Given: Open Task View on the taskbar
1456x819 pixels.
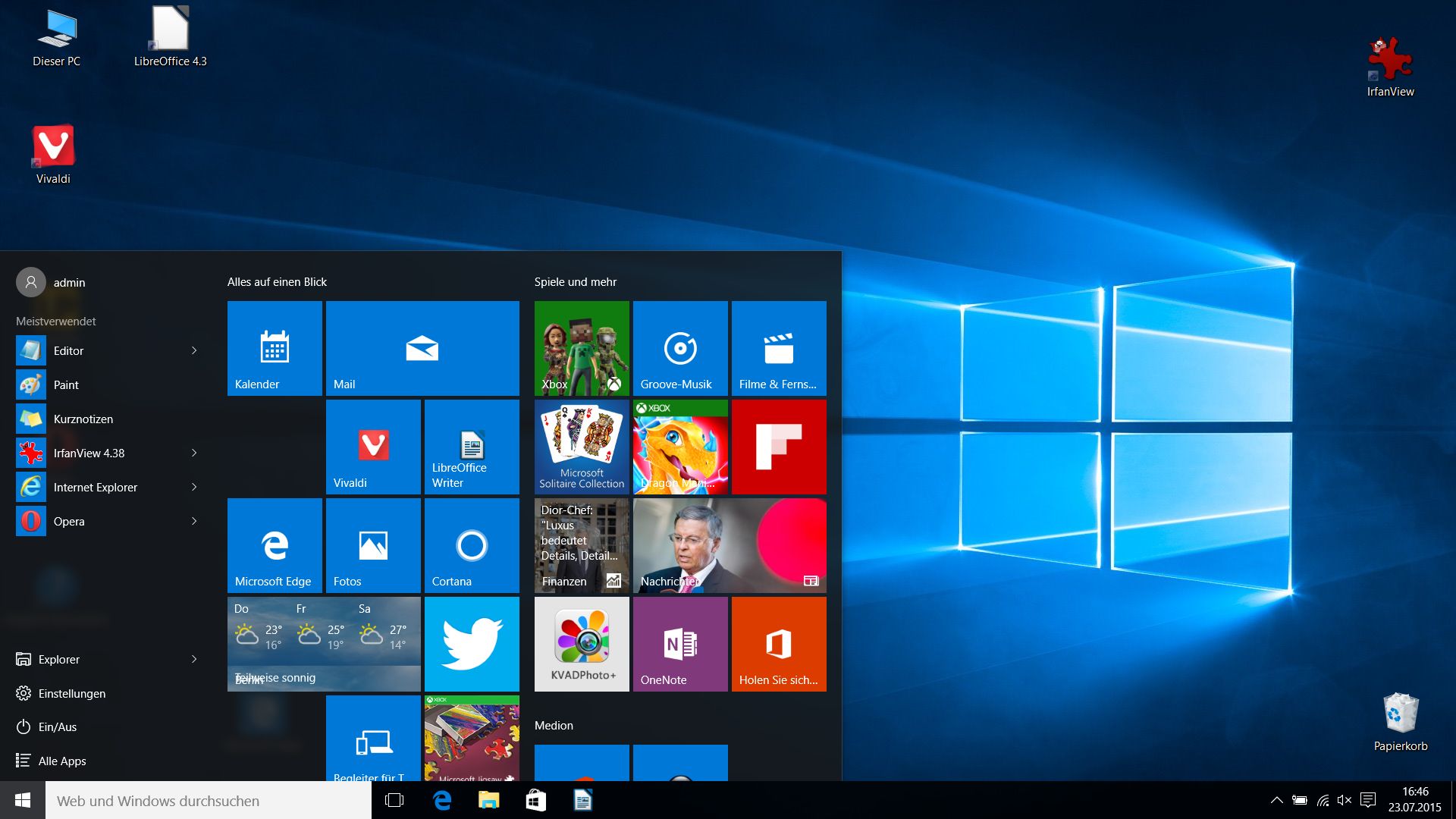Looking at the screenshot, I should pyautogui.click(x=394, y=800).
